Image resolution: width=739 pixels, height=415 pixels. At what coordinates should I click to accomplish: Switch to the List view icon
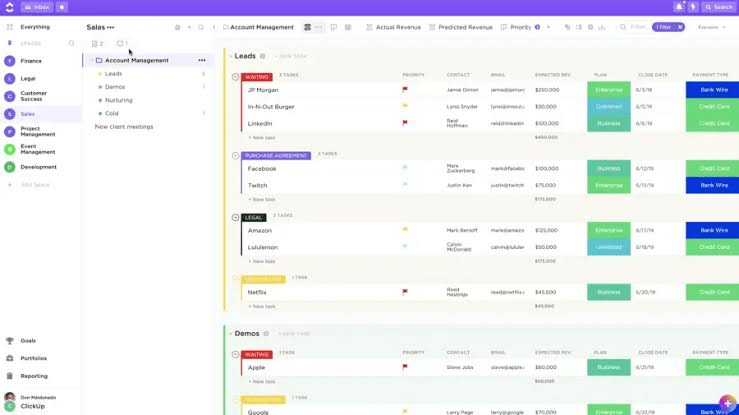[x=307, y=27]
